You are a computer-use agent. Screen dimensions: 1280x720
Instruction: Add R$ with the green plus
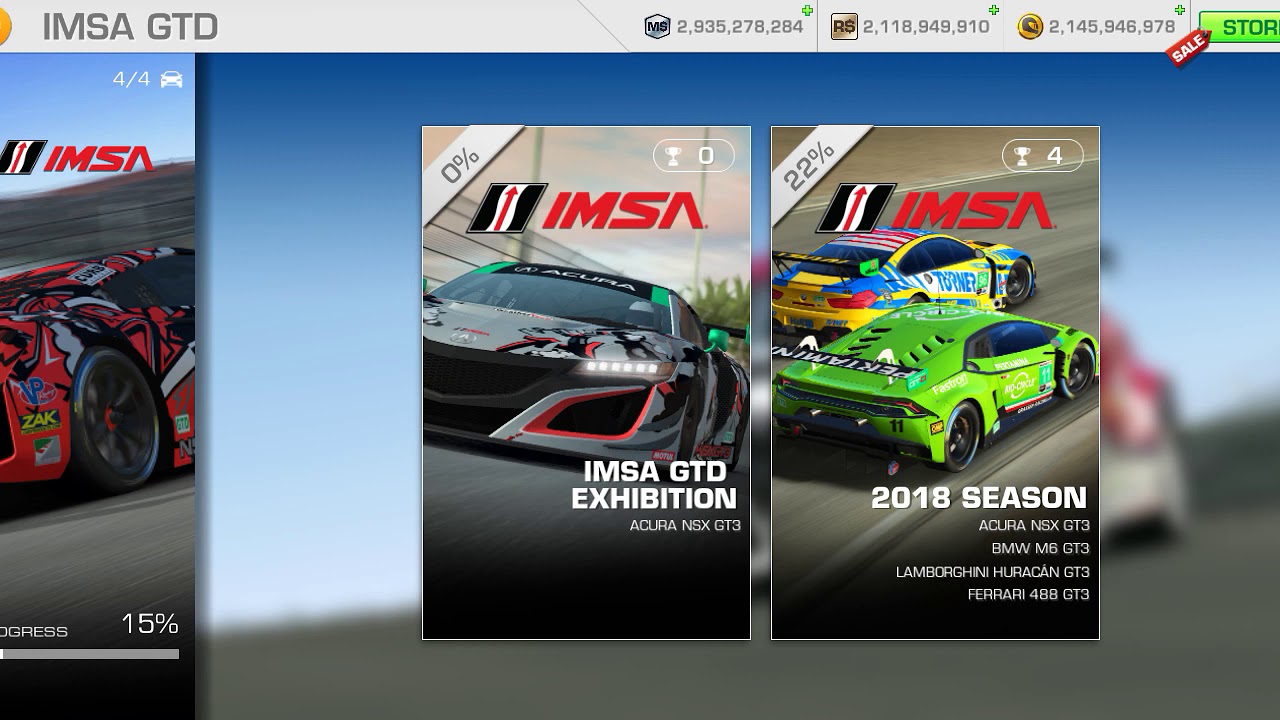click(x=994, y=10)
